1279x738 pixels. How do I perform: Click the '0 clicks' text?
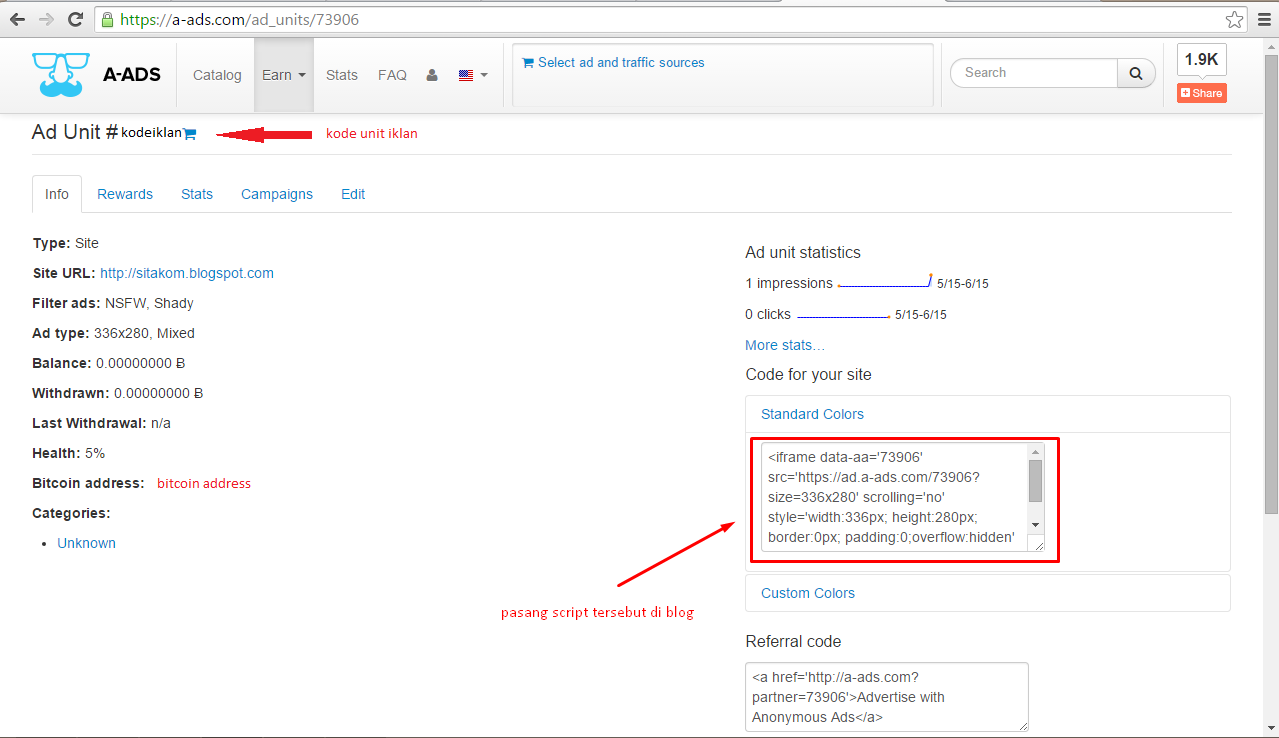(x=768, y=314)
